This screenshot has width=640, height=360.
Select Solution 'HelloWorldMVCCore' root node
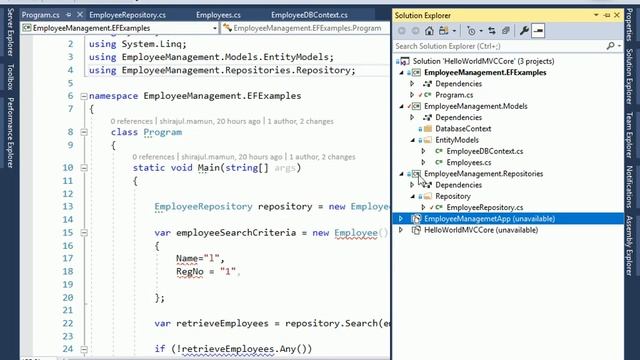pyautogui.click(x=483, y=61)
